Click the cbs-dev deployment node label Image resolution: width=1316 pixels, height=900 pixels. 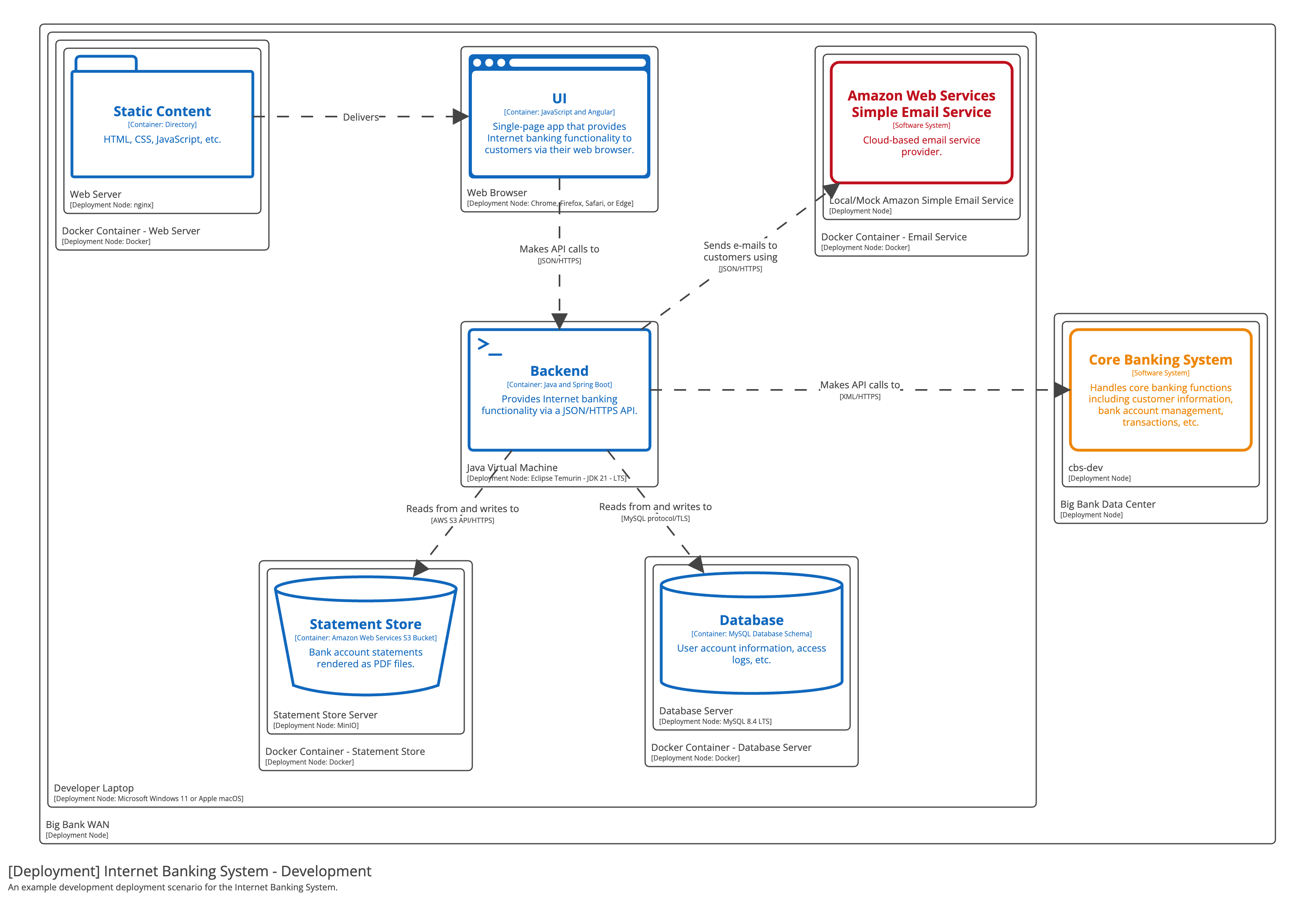[1085, 468]
